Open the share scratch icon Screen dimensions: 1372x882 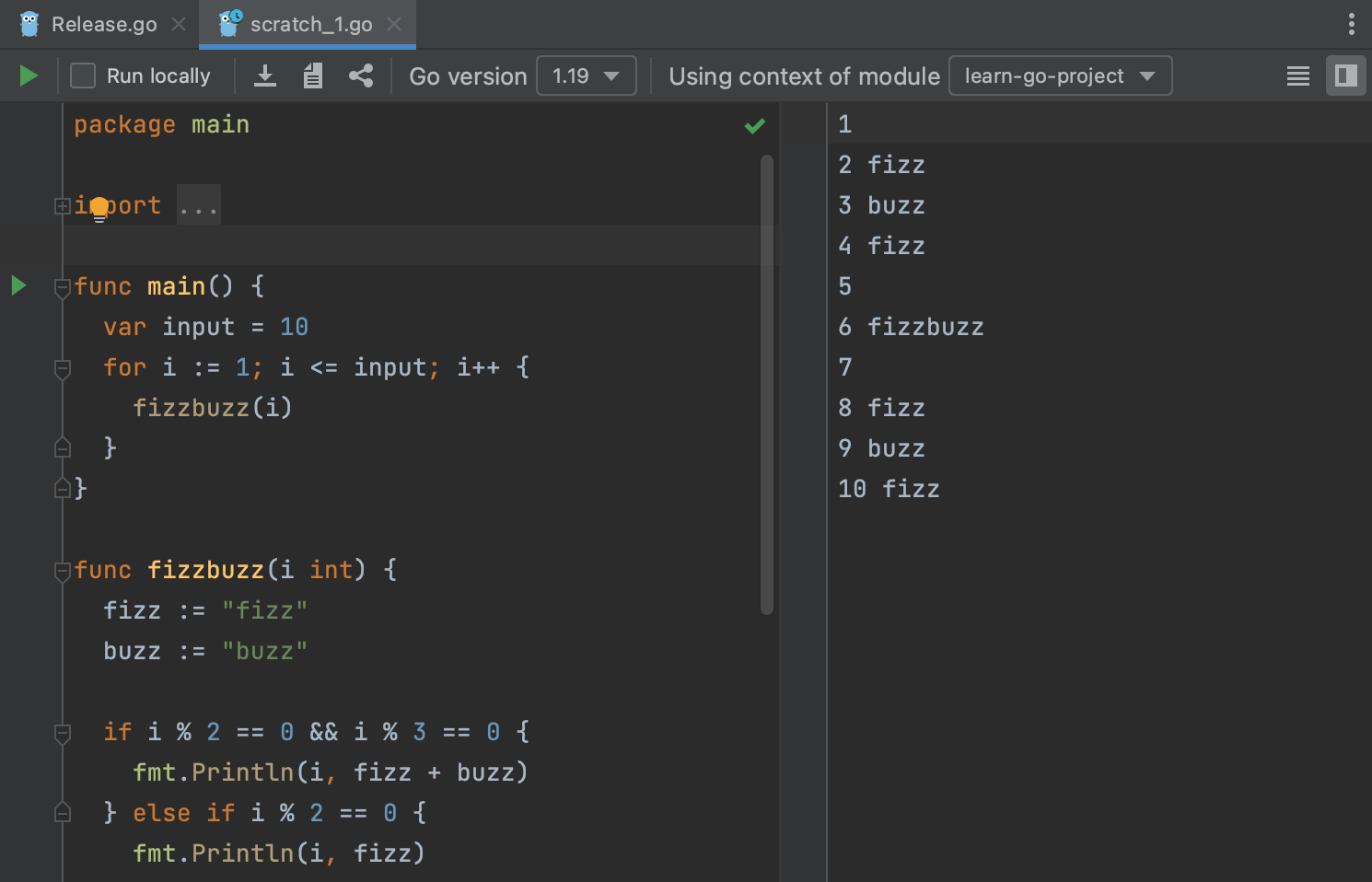(x=360, y=75)
